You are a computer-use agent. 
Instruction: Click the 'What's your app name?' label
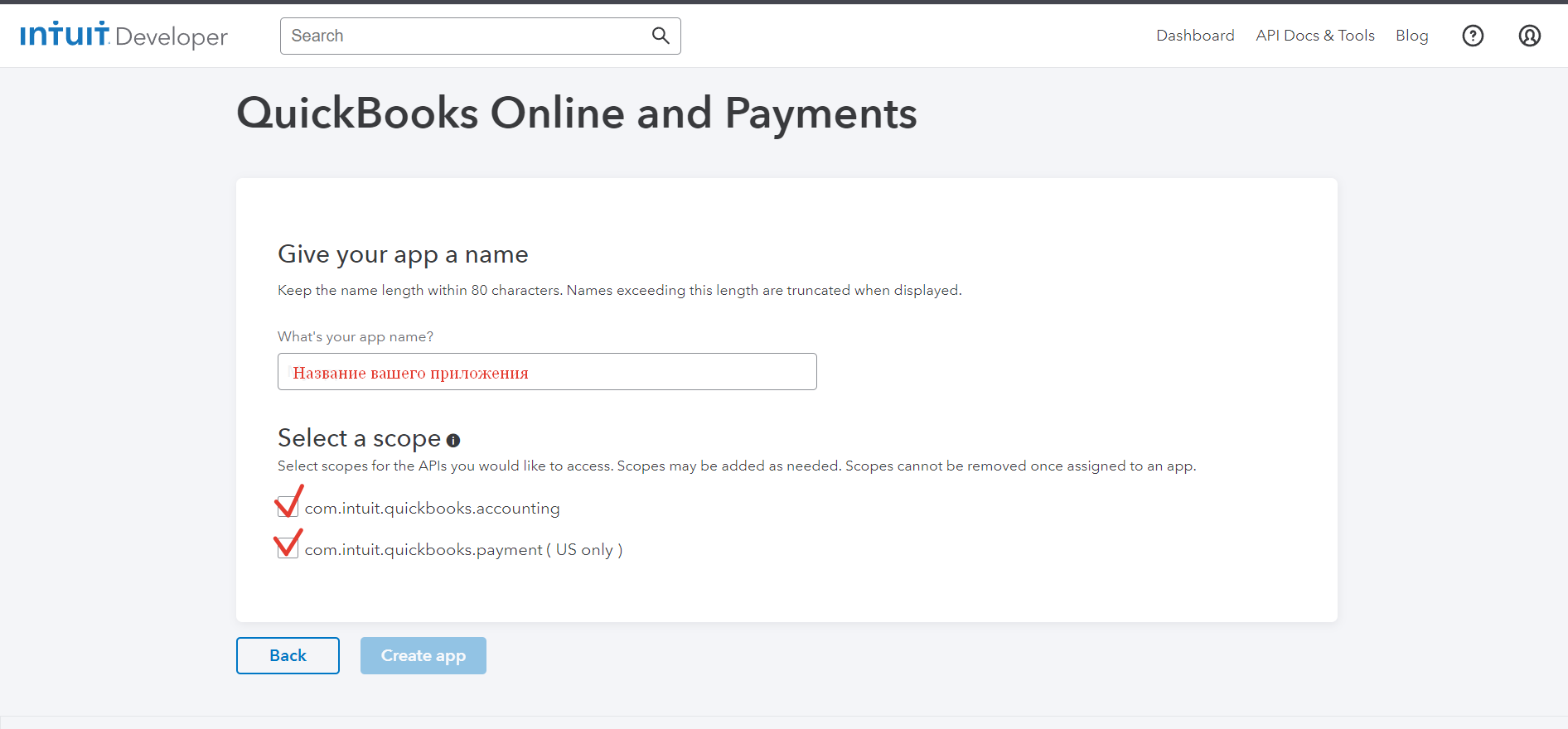[356, 336]
